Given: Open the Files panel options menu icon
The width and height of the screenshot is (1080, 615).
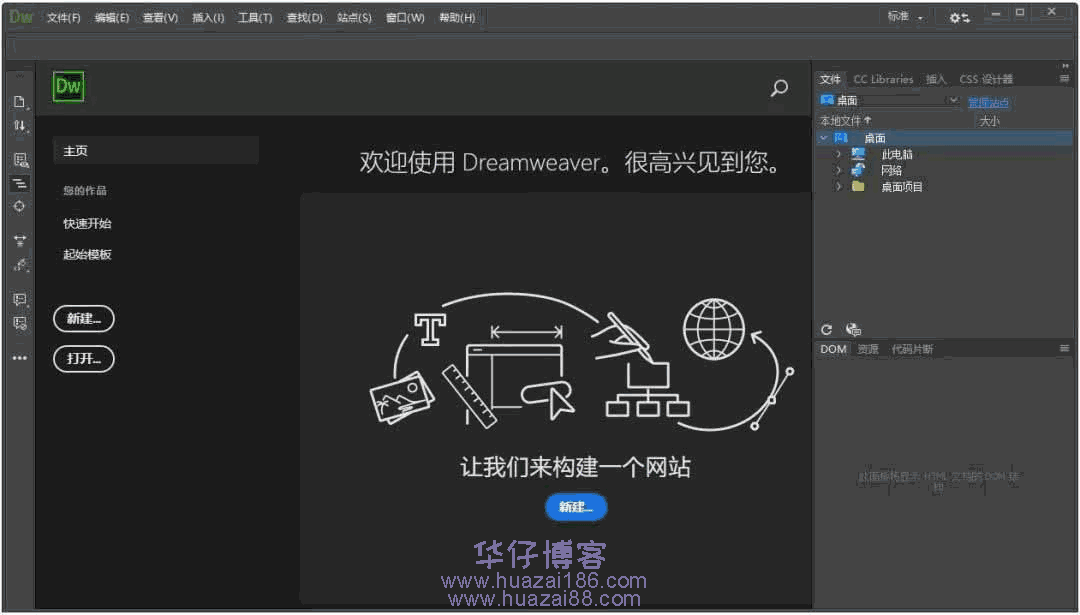Looking at the screenshot, I should point(1064,79).
